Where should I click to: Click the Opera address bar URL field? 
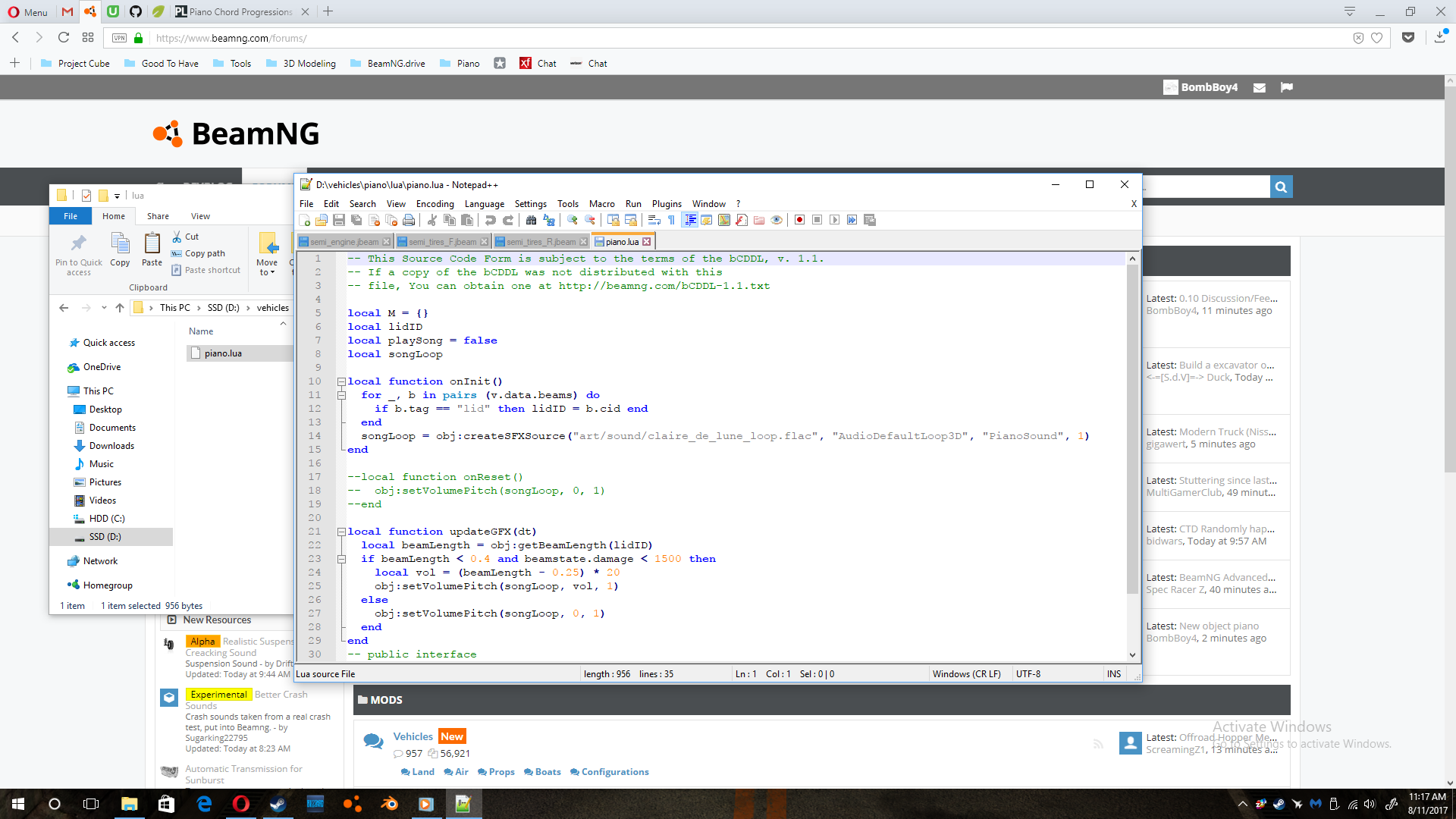coord(747,38)
